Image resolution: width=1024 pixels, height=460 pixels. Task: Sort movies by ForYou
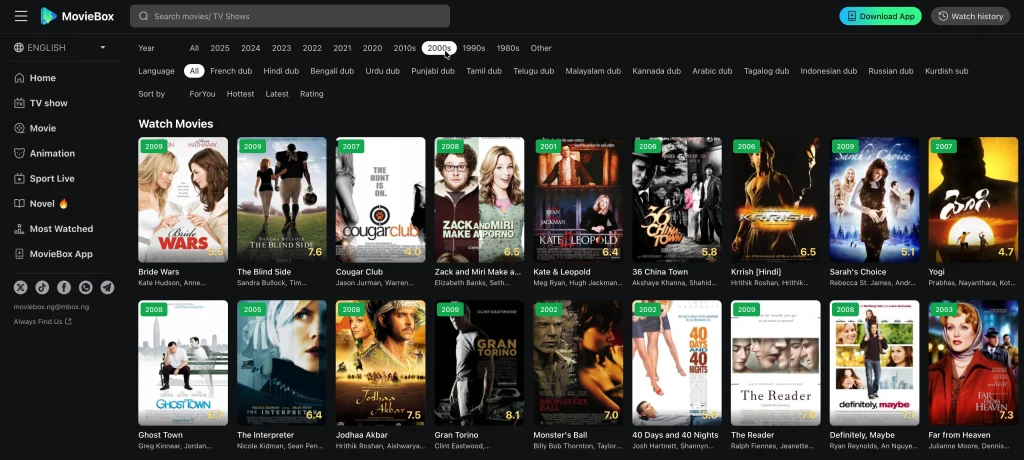click(202, 94)
